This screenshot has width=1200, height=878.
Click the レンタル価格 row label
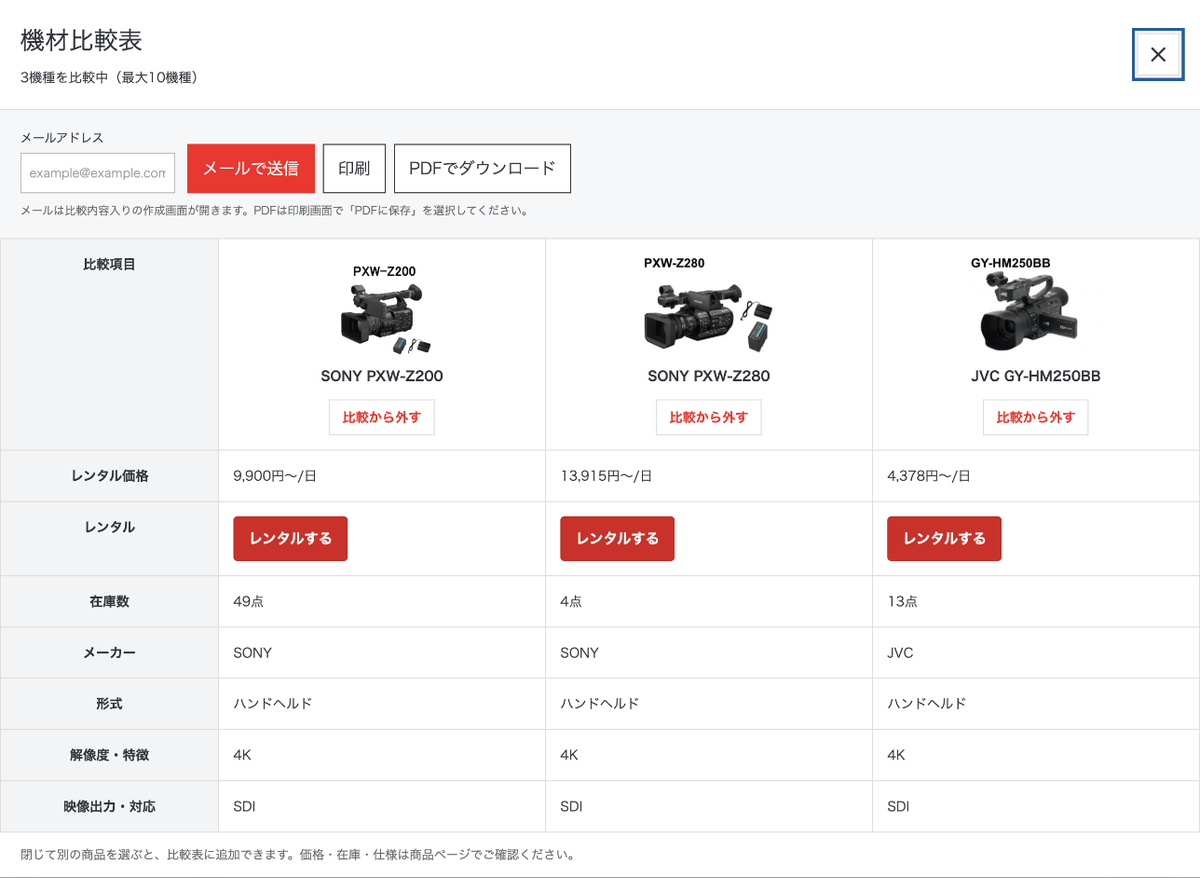pos(109,476)
